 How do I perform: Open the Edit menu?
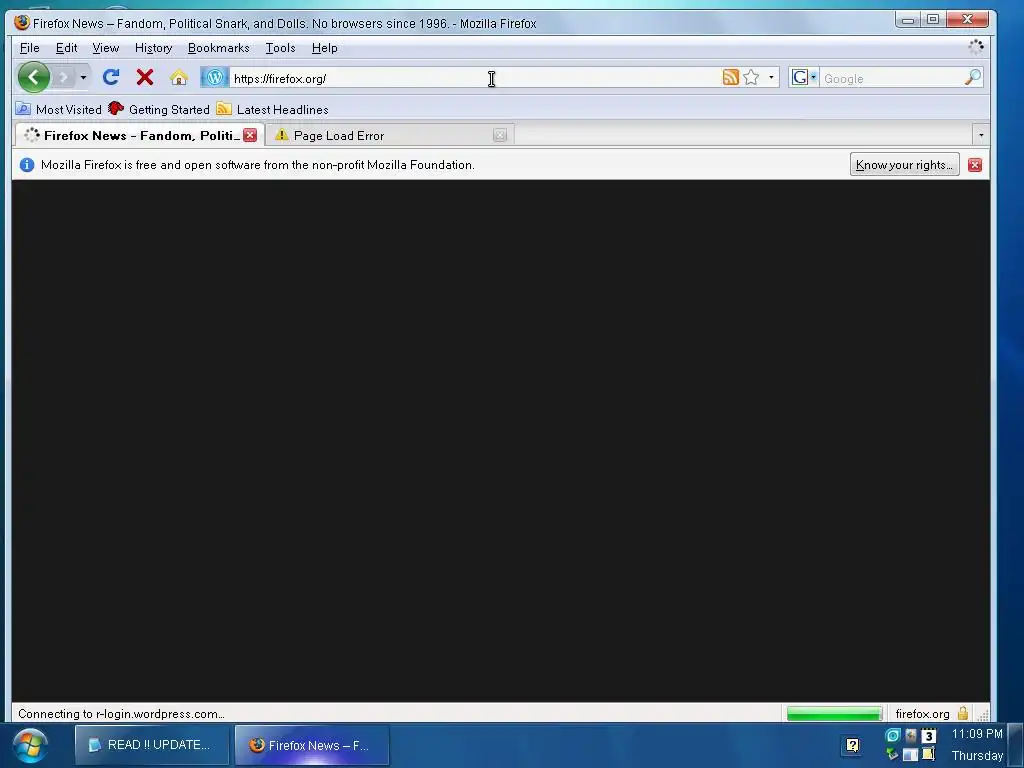click(x=66, y=48)
